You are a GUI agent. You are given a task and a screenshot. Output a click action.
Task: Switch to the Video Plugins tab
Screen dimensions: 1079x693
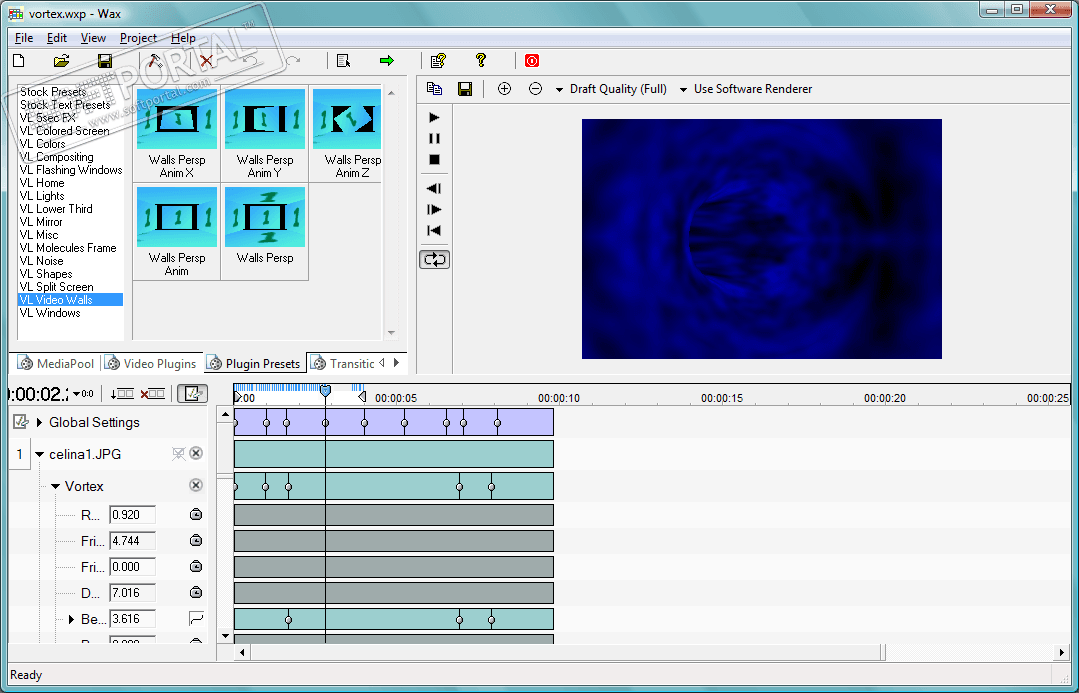[151, 363]
